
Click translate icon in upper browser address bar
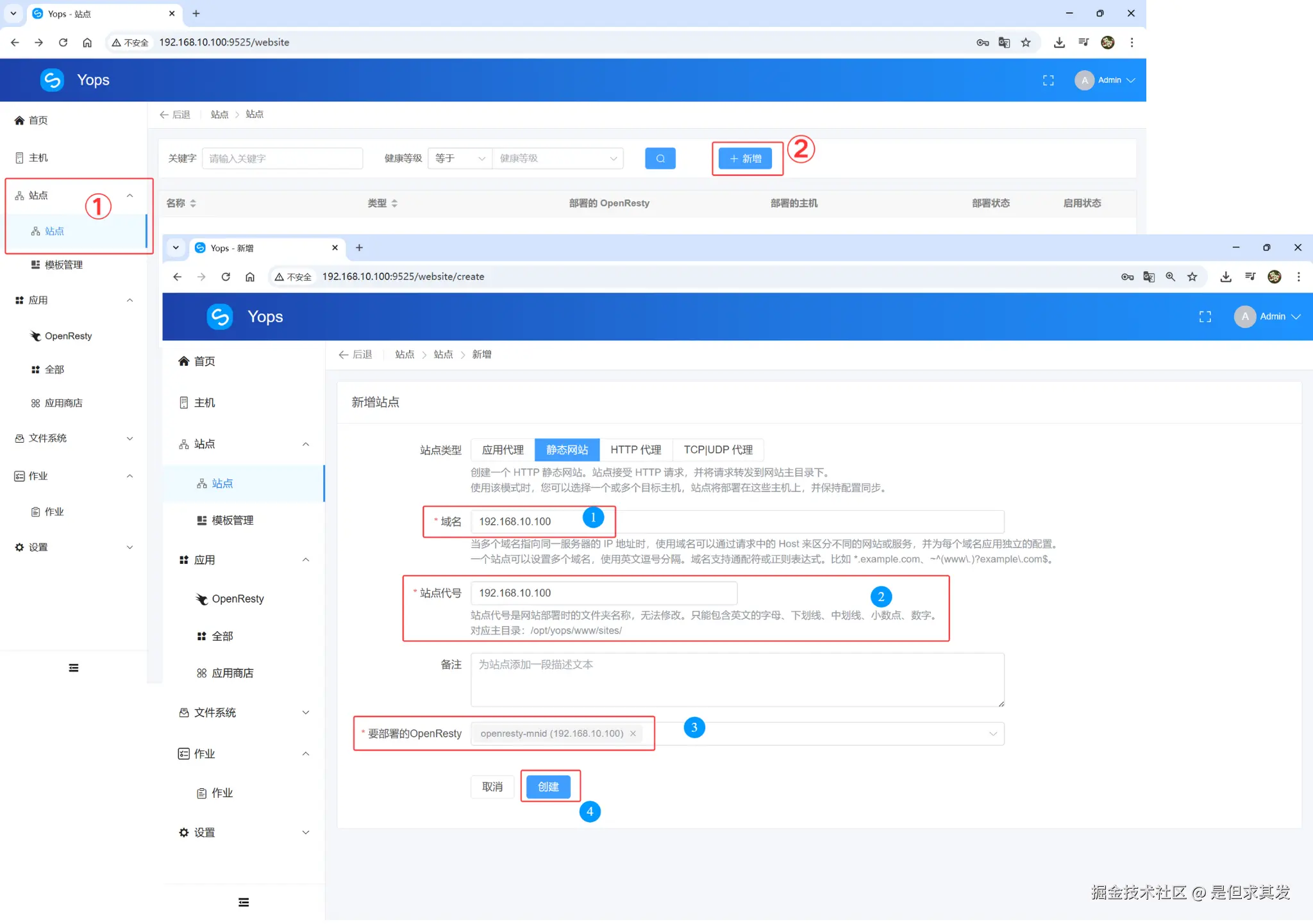tap(1004, 42)
